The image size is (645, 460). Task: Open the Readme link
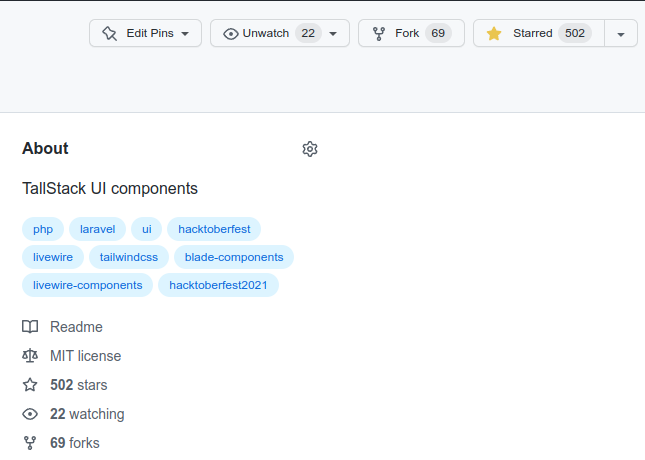[x=76, y=327]
